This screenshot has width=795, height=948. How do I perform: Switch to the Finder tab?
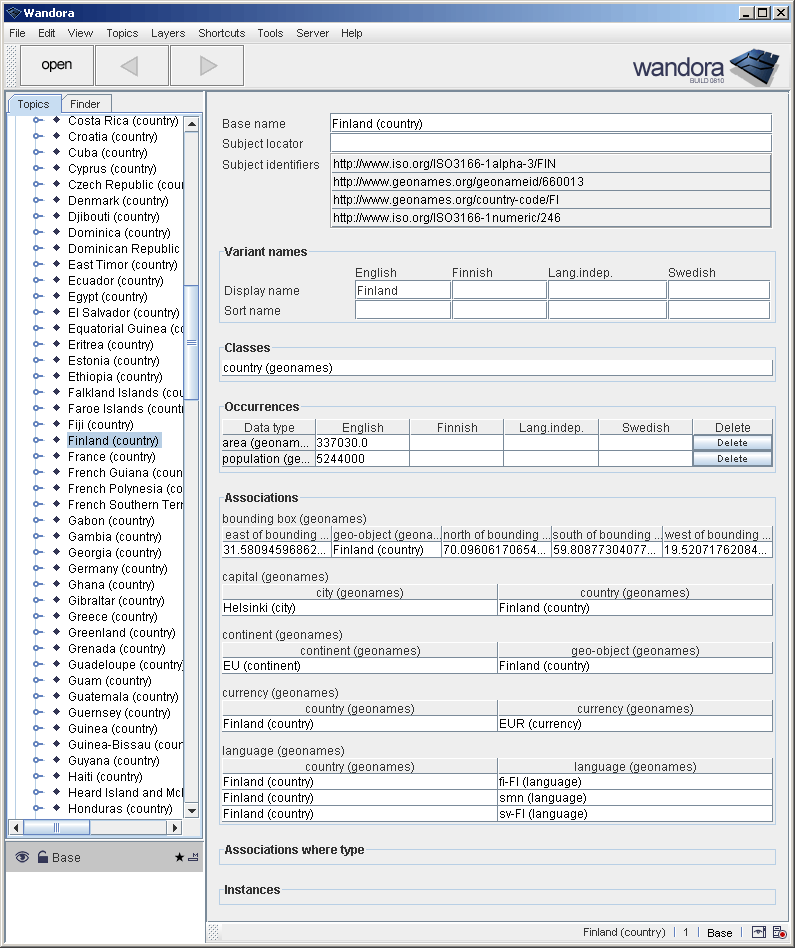(x=85, y=103)
